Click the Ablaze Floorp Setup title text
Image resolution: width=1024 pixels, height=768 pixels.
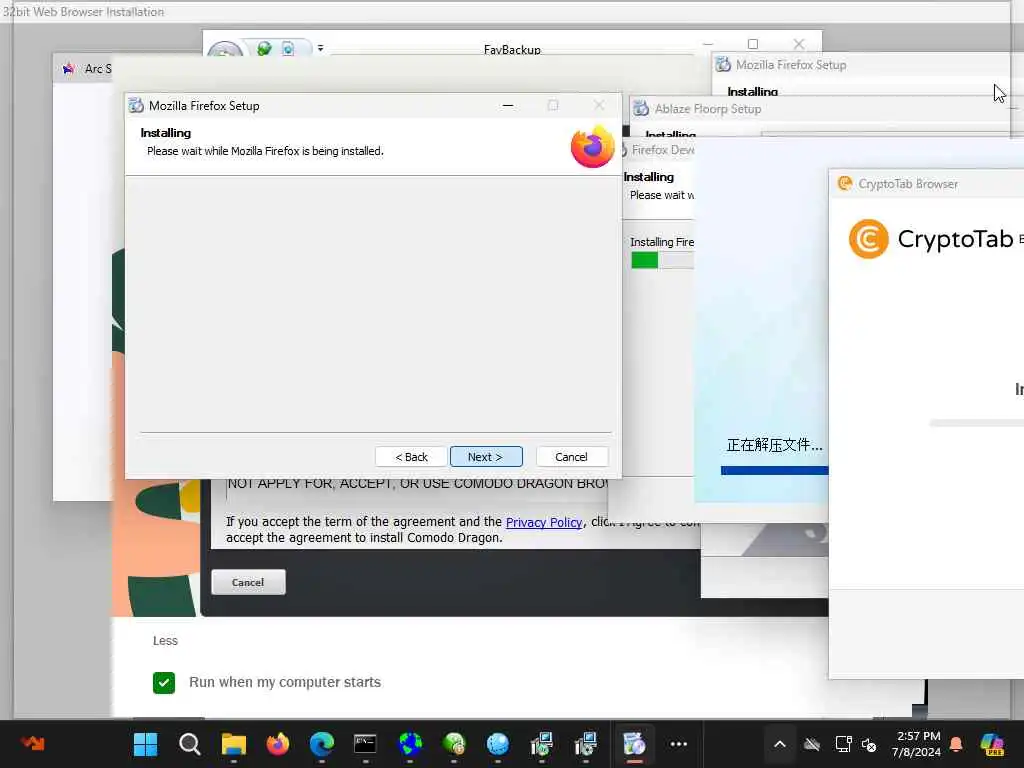point(708,109)
